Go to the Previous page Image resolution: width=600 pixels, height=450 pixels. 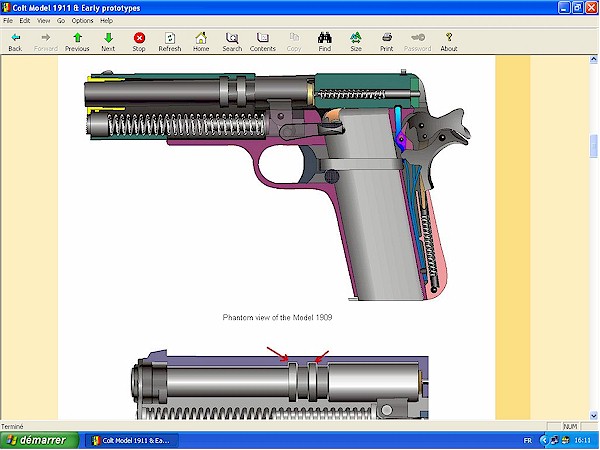coord(77,42)
